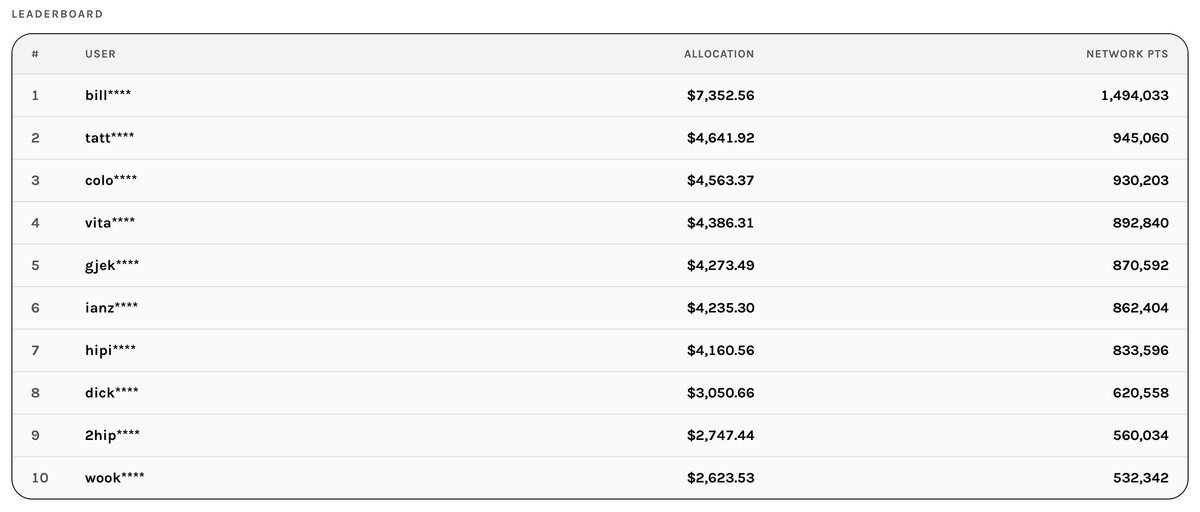Select the $2,623.53 allocation cell

[720, 478]
